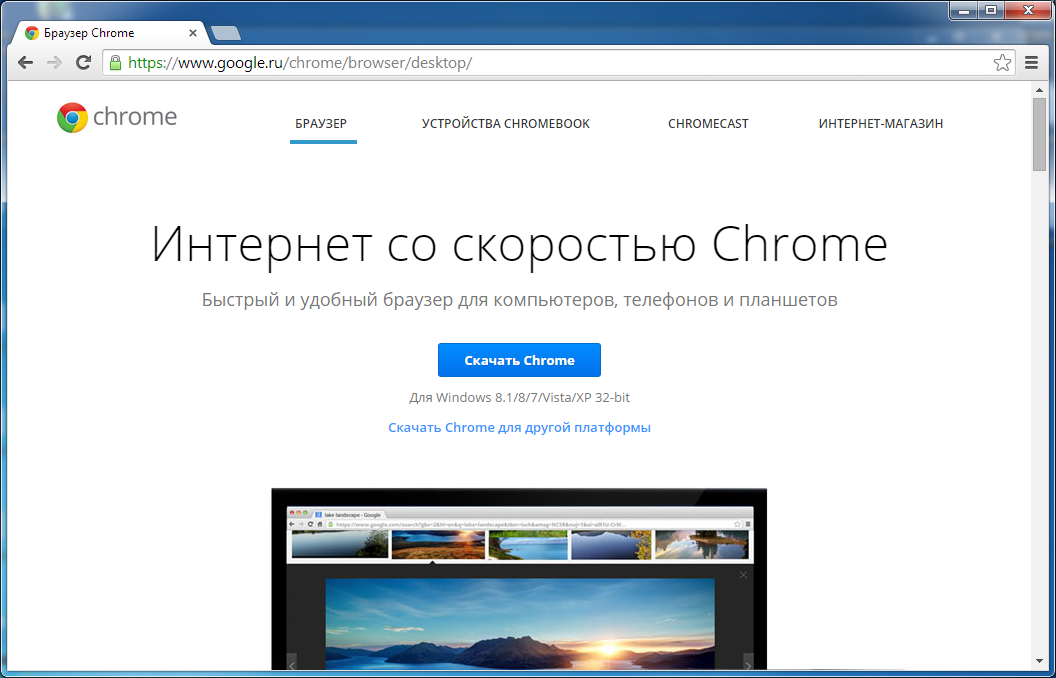The image size is (1056, 678).
Task: Open the CHROMECAST navigation link
Action: 708,124
